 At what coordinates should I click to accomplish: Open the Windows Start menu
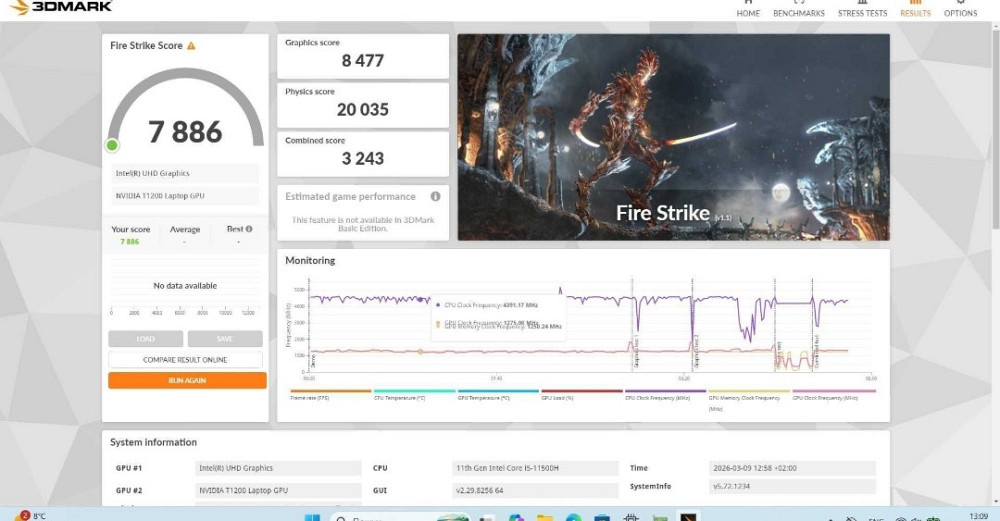tap(312, 517)
